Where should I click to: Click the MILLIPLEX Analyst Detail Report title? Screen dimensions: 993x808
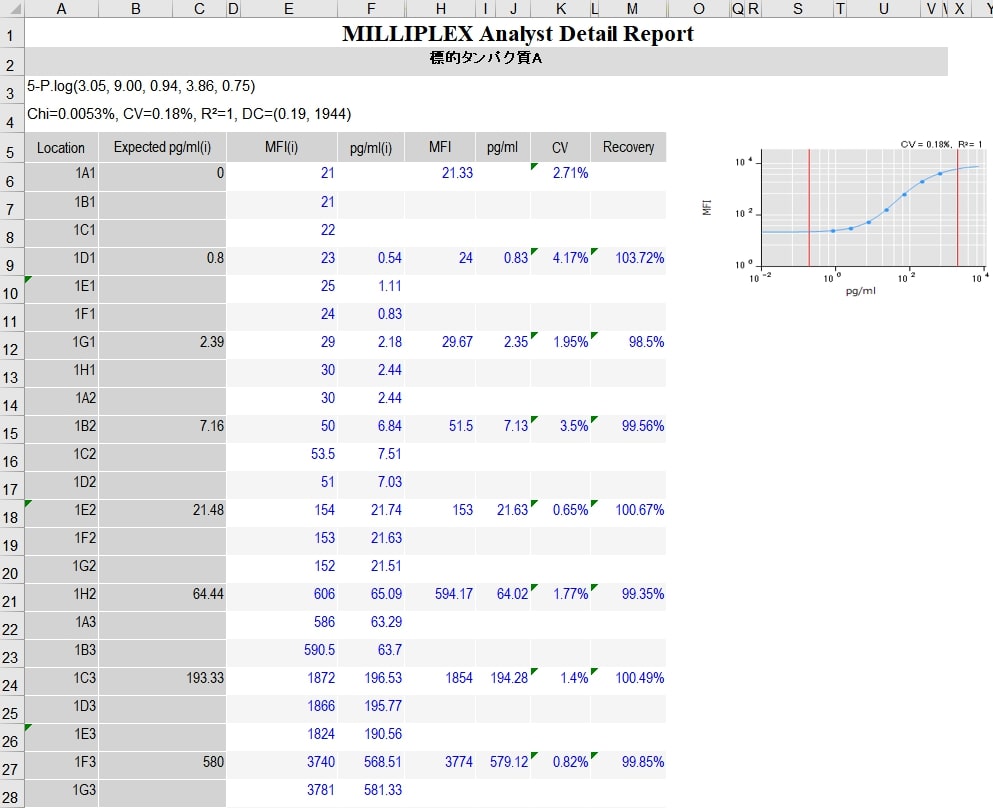517,33
